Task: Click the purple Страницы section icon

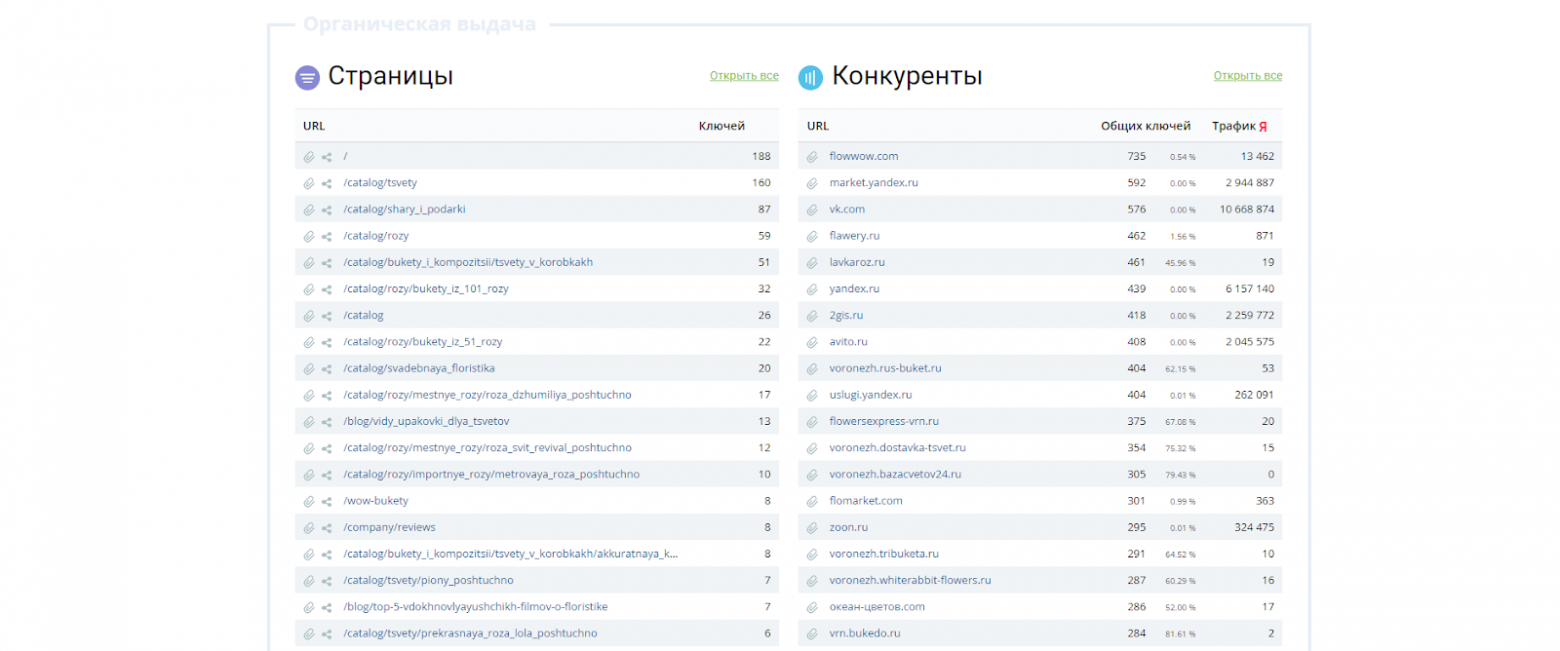Action: [307, 77]
